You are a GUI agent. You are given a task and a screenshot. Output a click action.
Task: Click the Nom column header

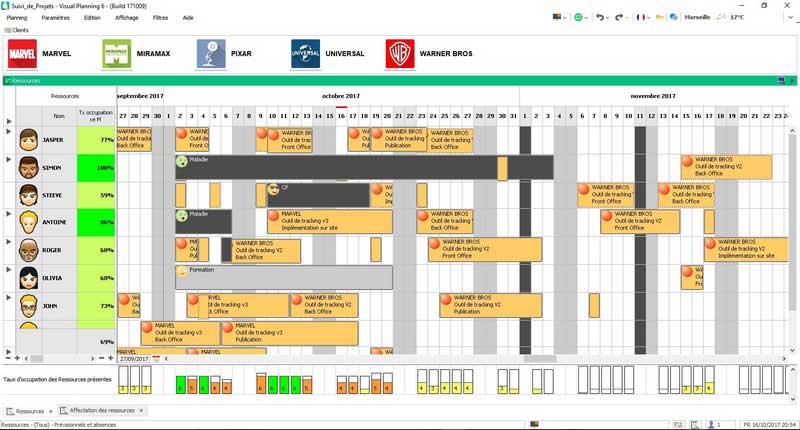point(59,116)
